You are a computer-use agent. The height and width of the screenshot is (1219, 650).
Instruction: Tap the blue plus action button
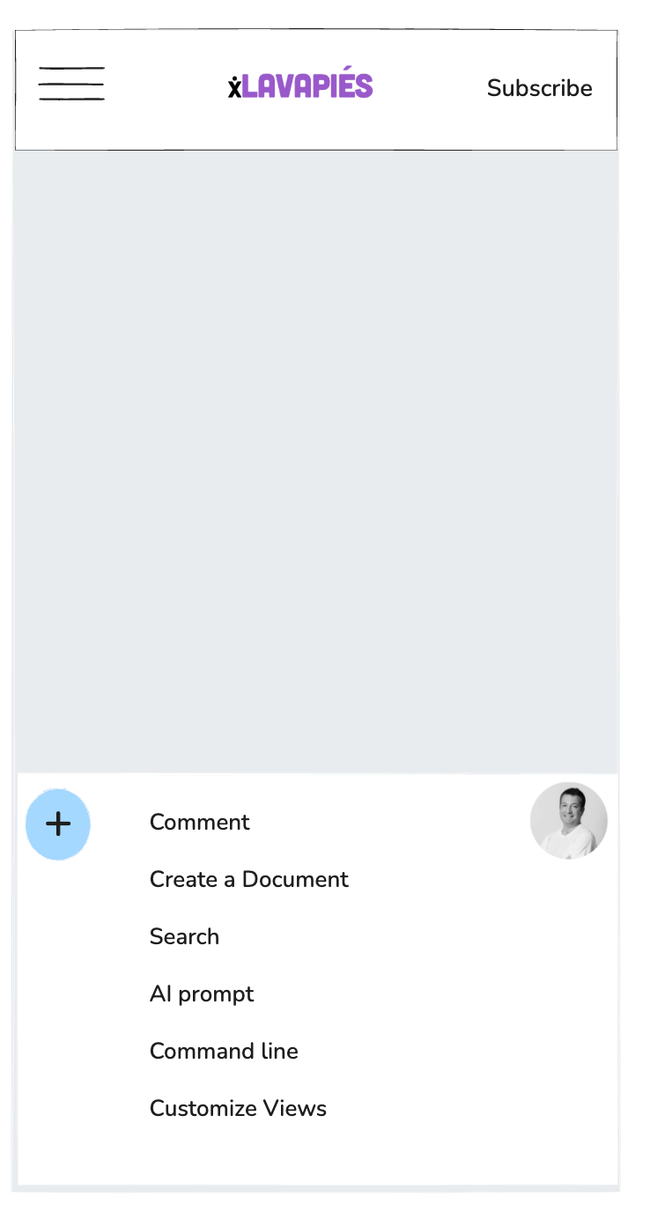click(x=58, y=824)
